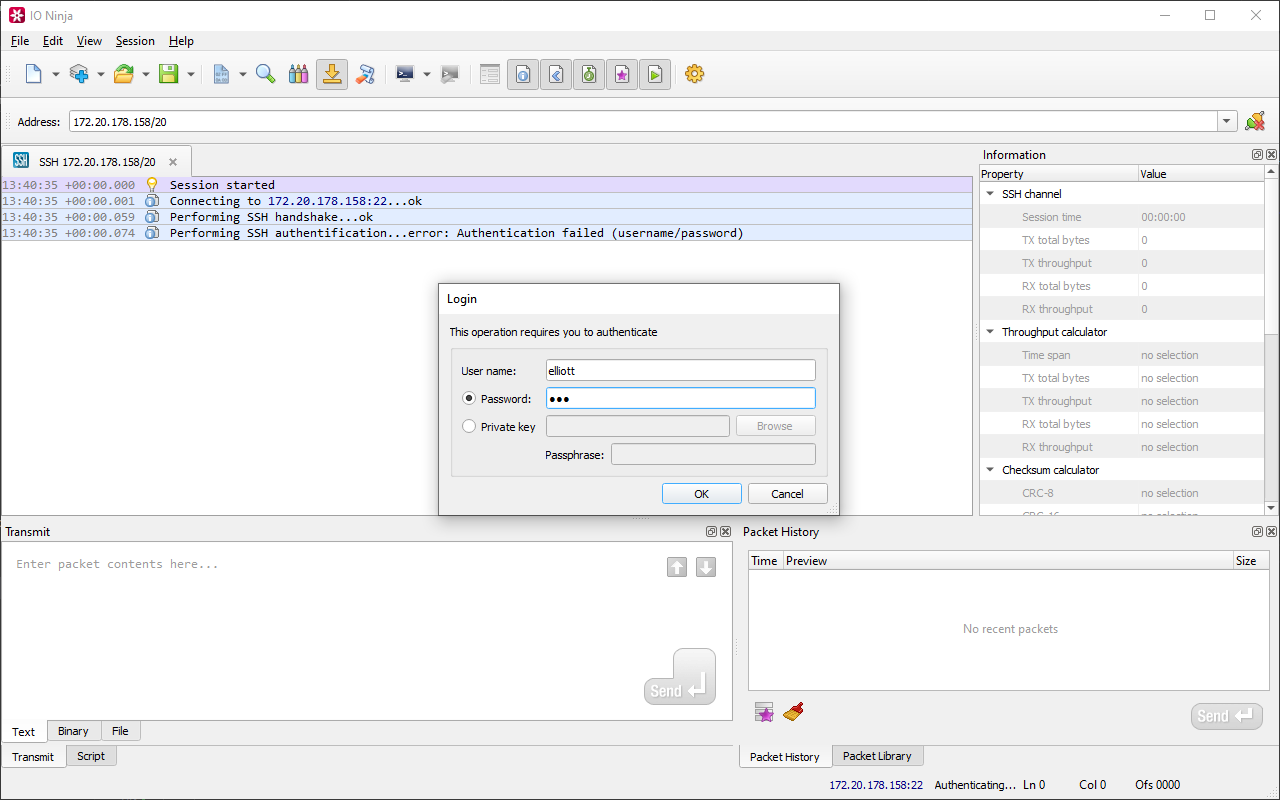Close the SSH session tab
Screen dimensions: 1280x800
tap(173, 162)
